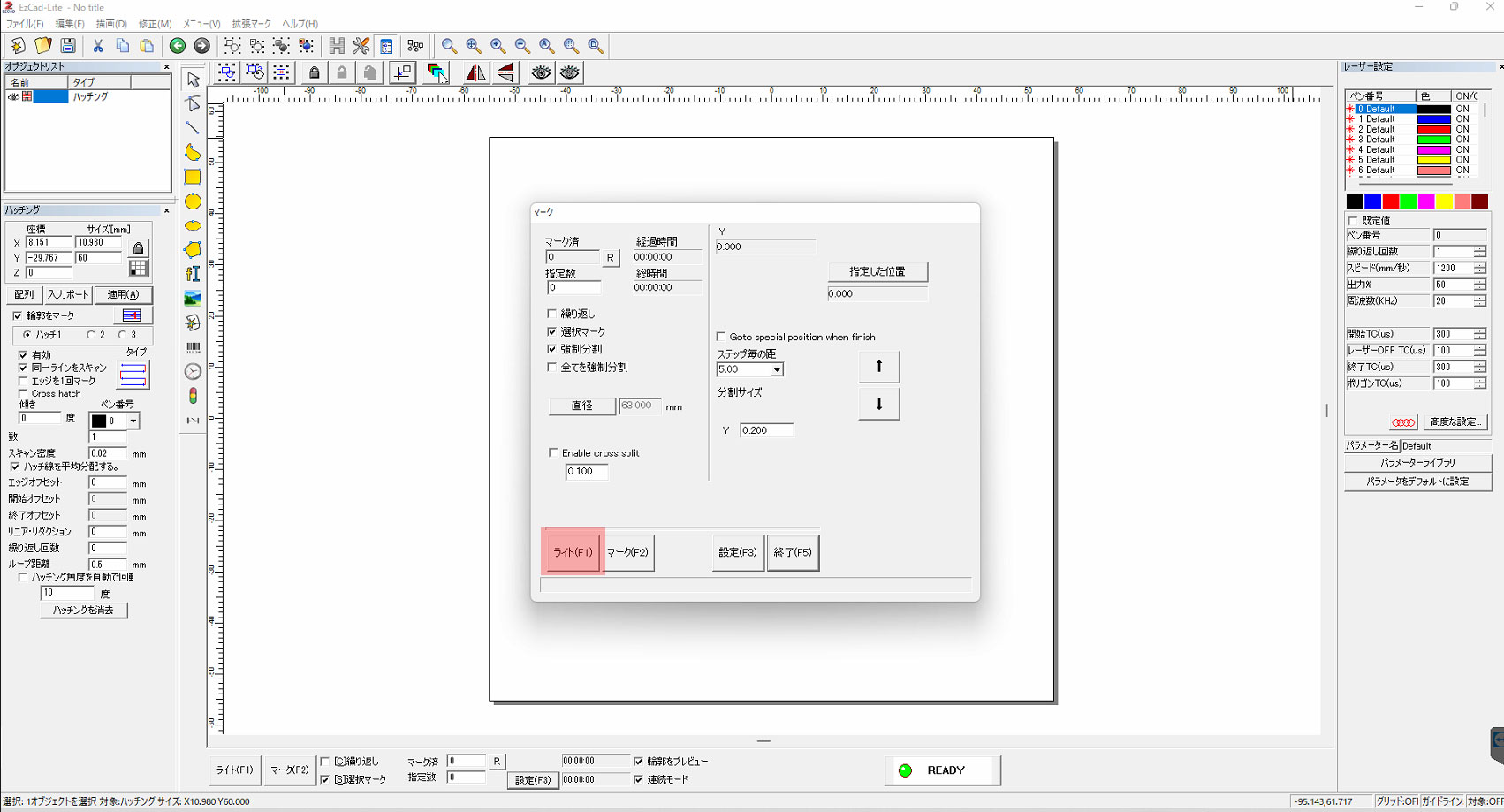Click the hatch type pattern button
Viewport: 1504px width, 812px height.
pos(133,375)
